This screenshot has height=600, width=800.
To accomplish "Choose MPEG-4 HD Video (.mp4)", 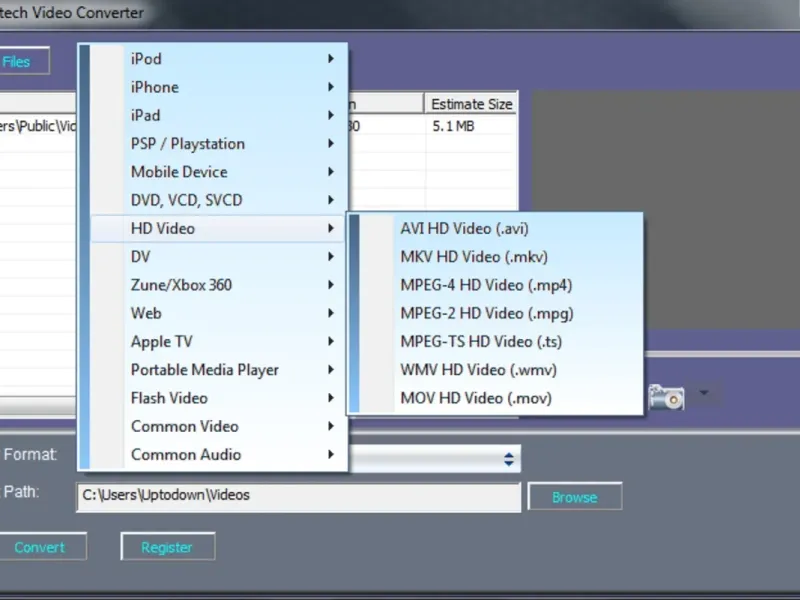I will [x=501, y=285].
